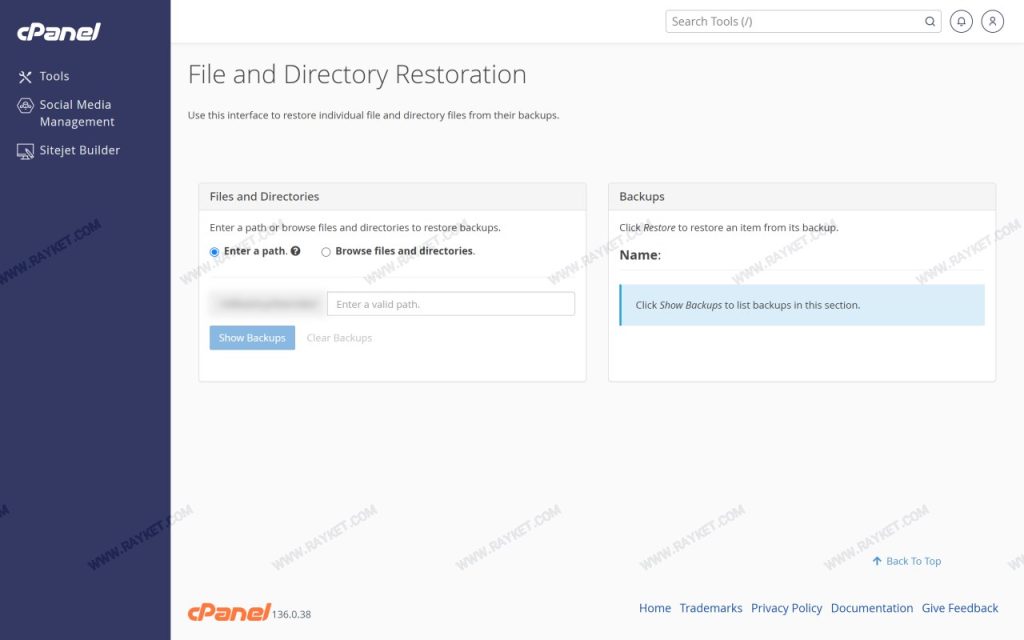Click the Clear Backups button
This screenshot has width=1024, height=640.
click(339, 338)
